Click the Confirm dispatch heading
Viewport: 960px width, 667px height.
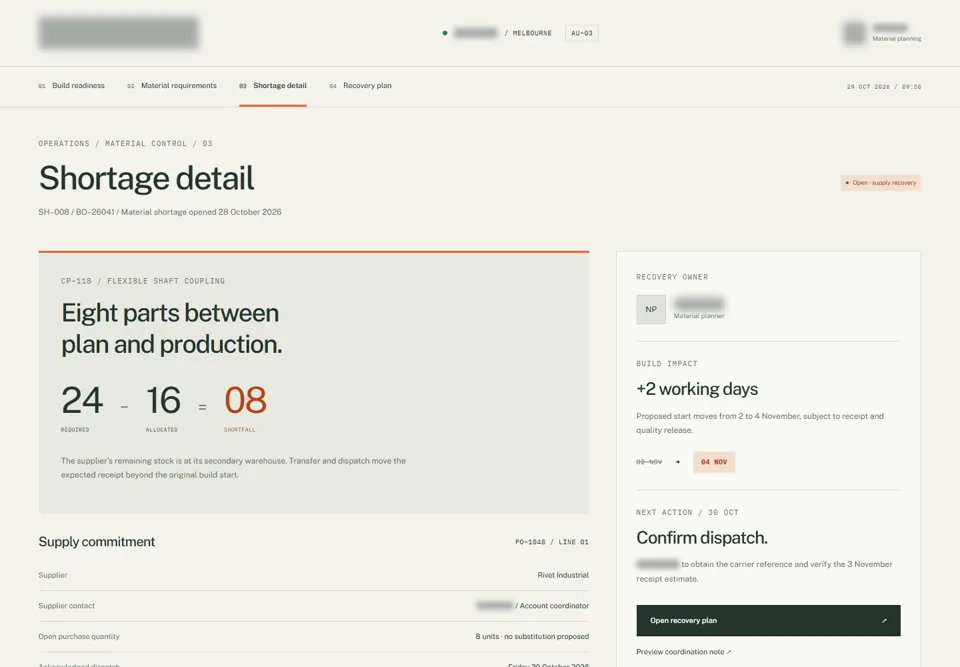(x=702, y=538)
